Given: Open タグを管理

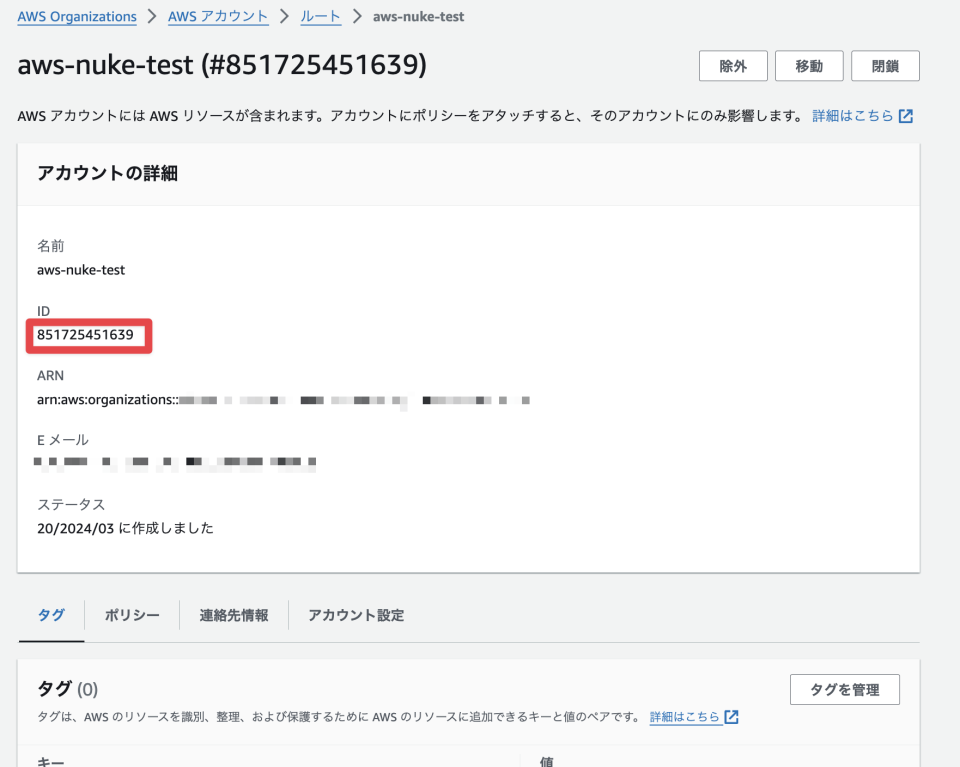Looking at the screenshot, I should pyautogui.click(x=844, y=689).
